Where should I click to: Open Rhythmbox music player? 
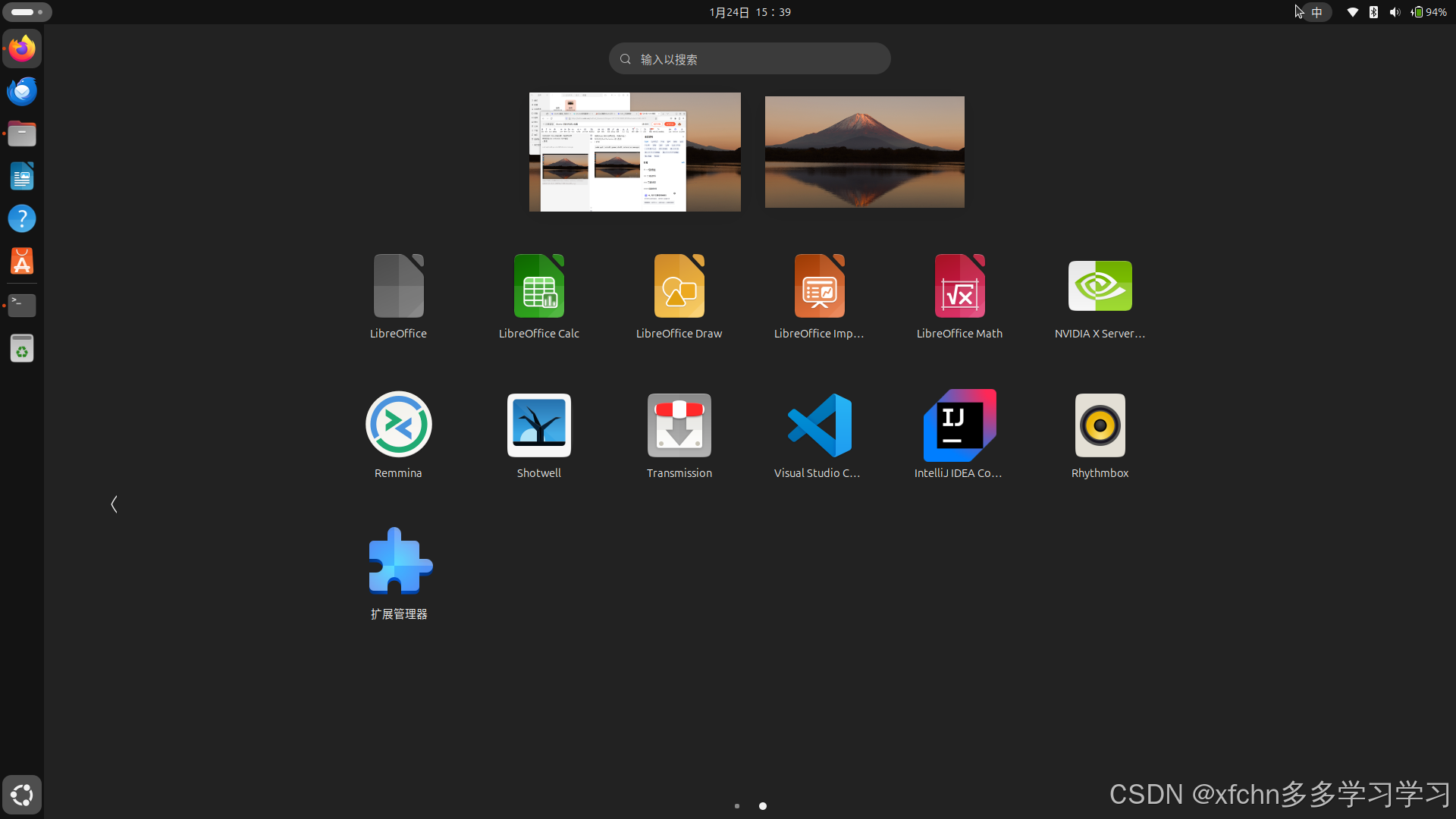tap(1100, 435)
